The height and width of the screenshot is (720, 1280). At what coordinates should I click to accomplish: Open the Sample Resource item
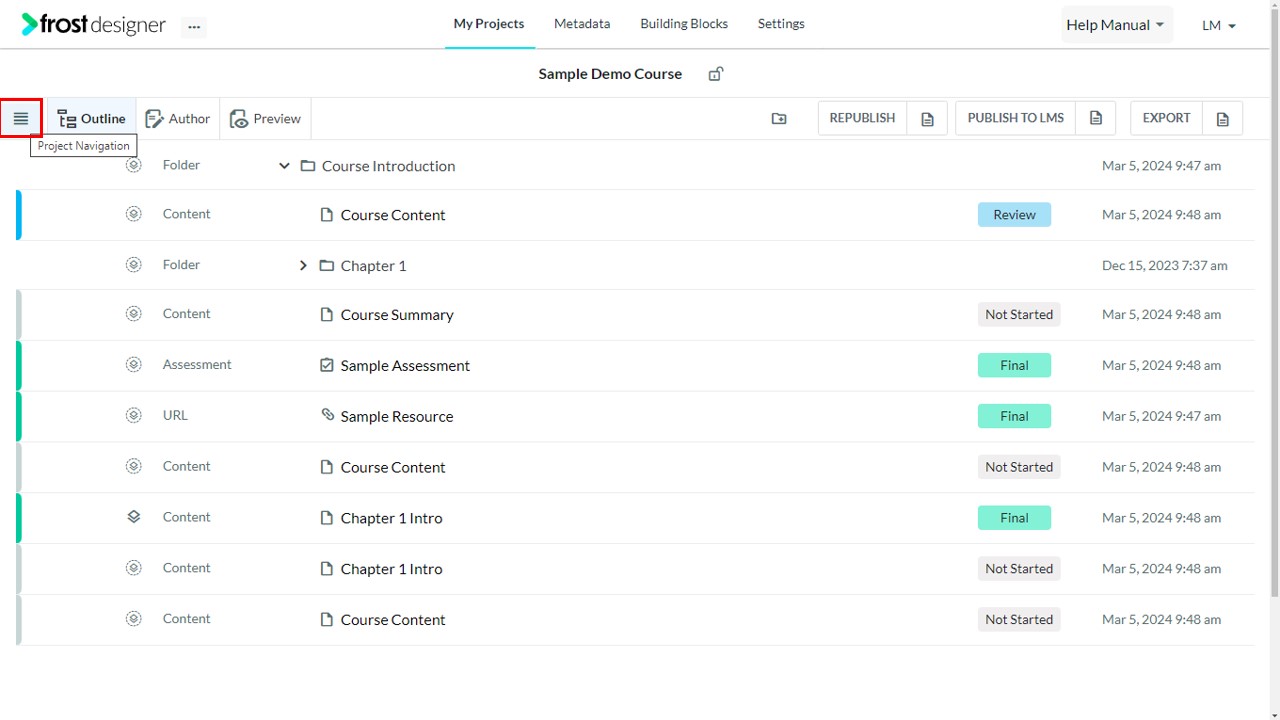point(397,417)
